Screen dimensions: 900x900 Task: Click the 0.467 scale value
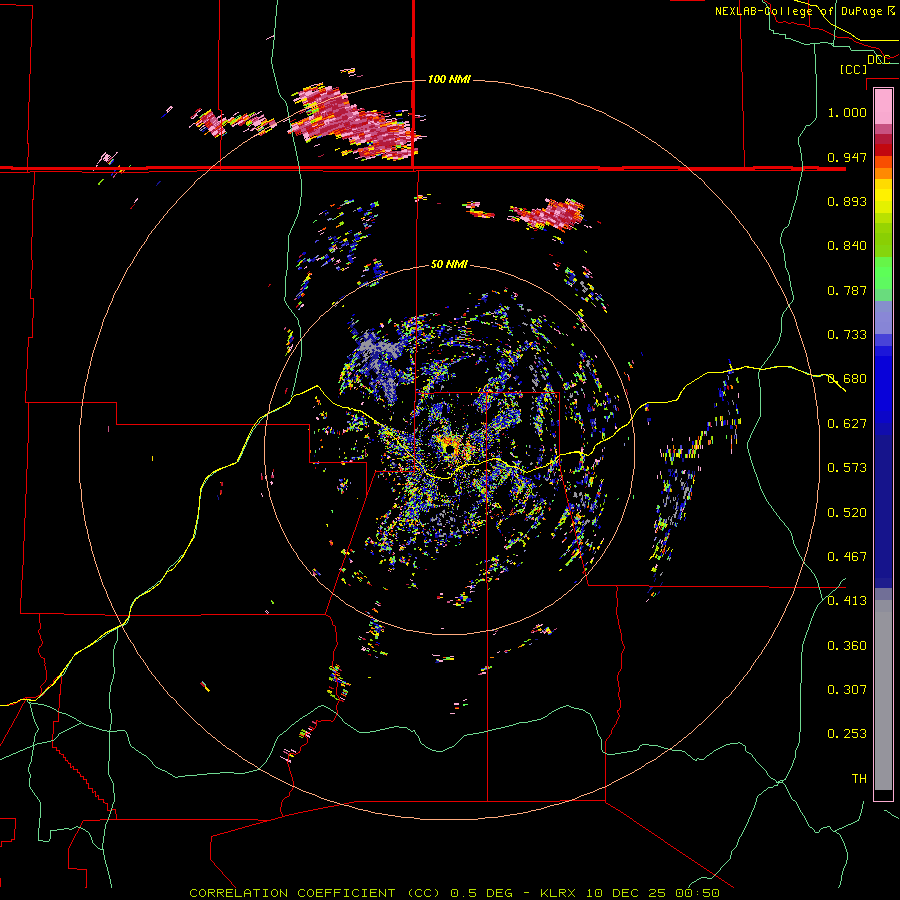[x=847, y=557]
